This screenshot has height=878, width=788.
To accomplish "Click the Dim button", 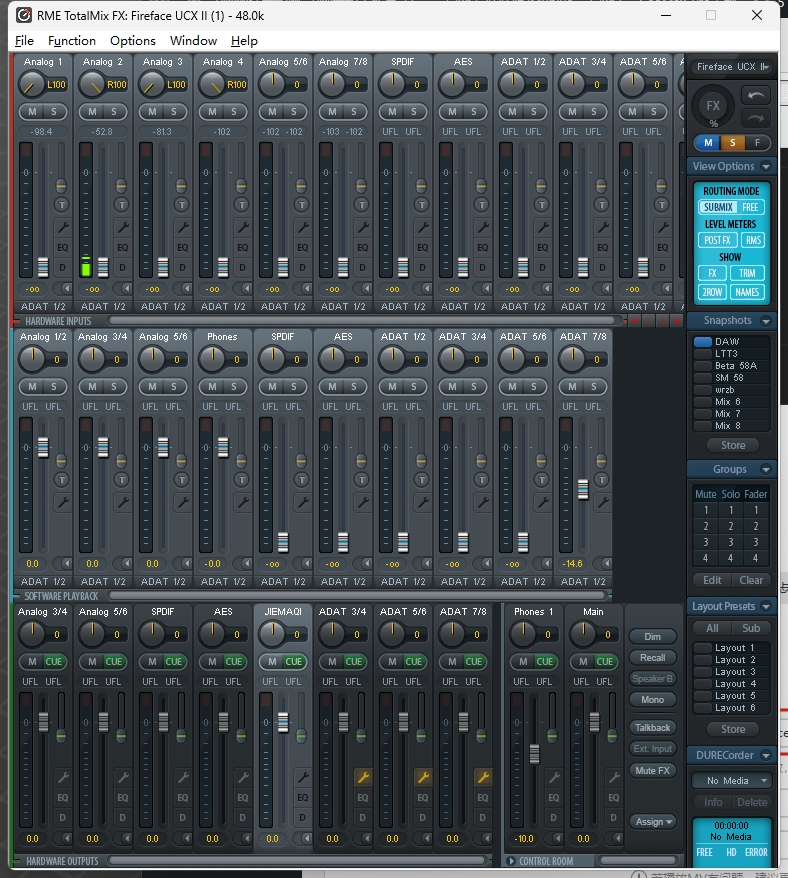I will point(652,637).
